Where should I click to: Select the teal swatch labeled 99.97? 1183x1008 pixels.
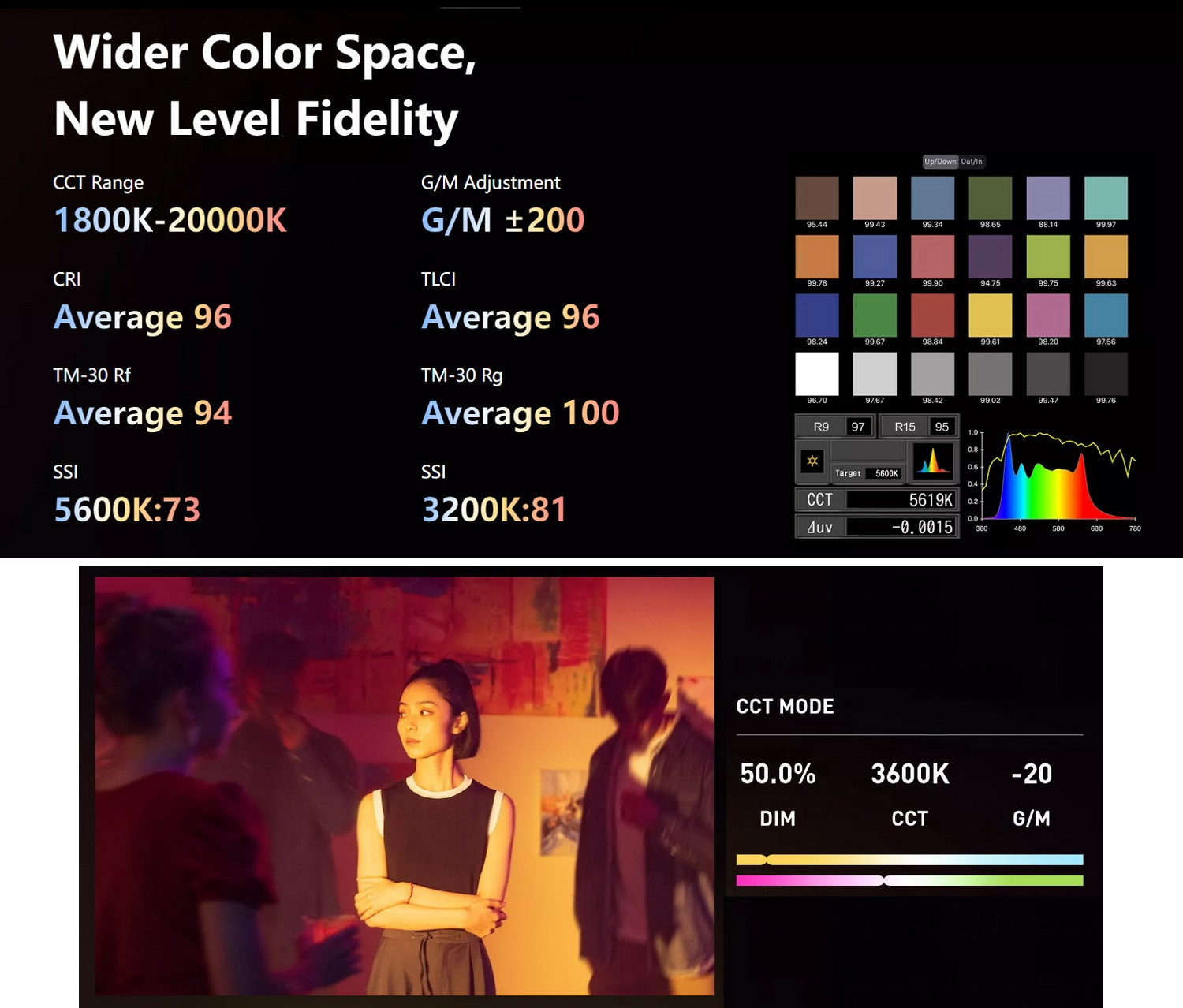click(x=1106, y=198)
